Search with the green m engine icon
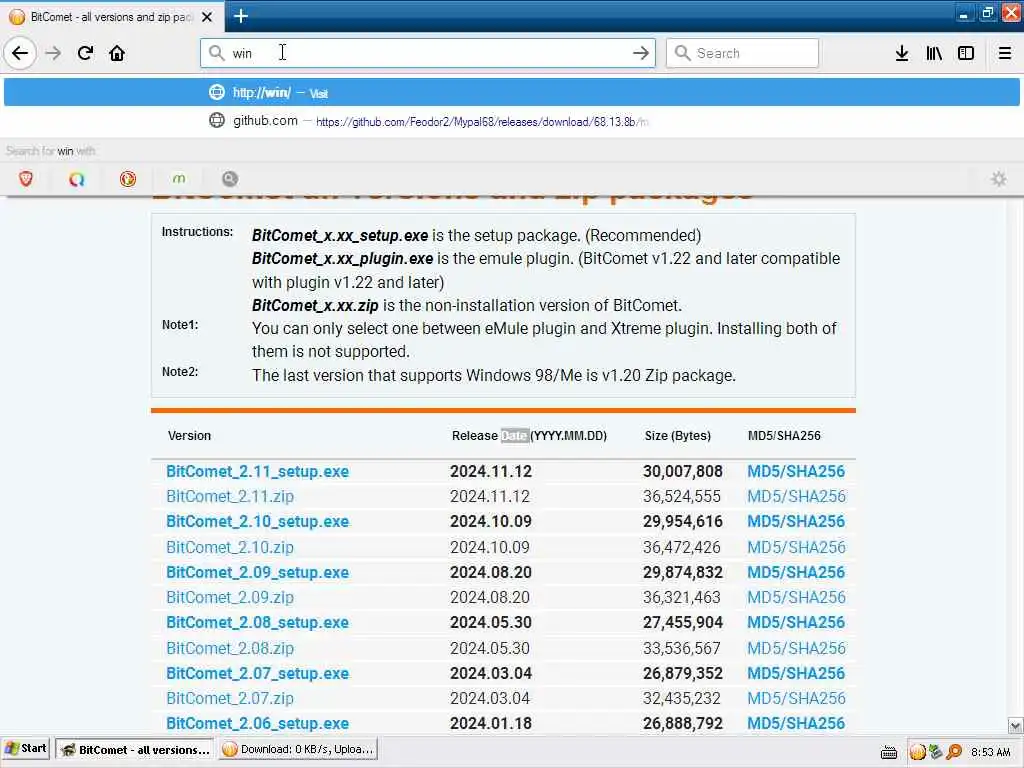This screenshot has height=768, width=1024. coord(179,179)
